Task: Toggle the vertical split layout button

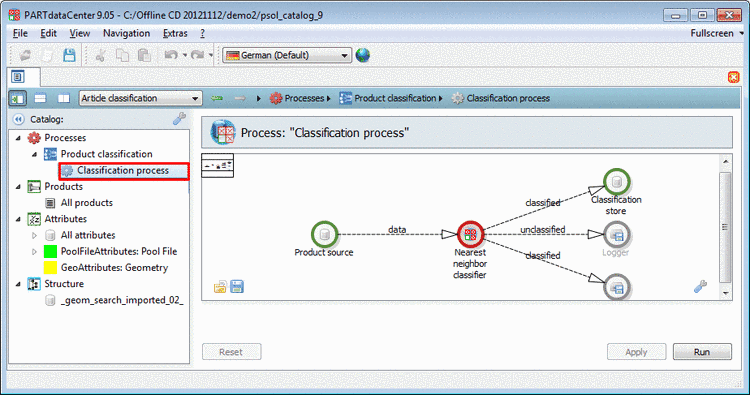Action: click(64, 99)
